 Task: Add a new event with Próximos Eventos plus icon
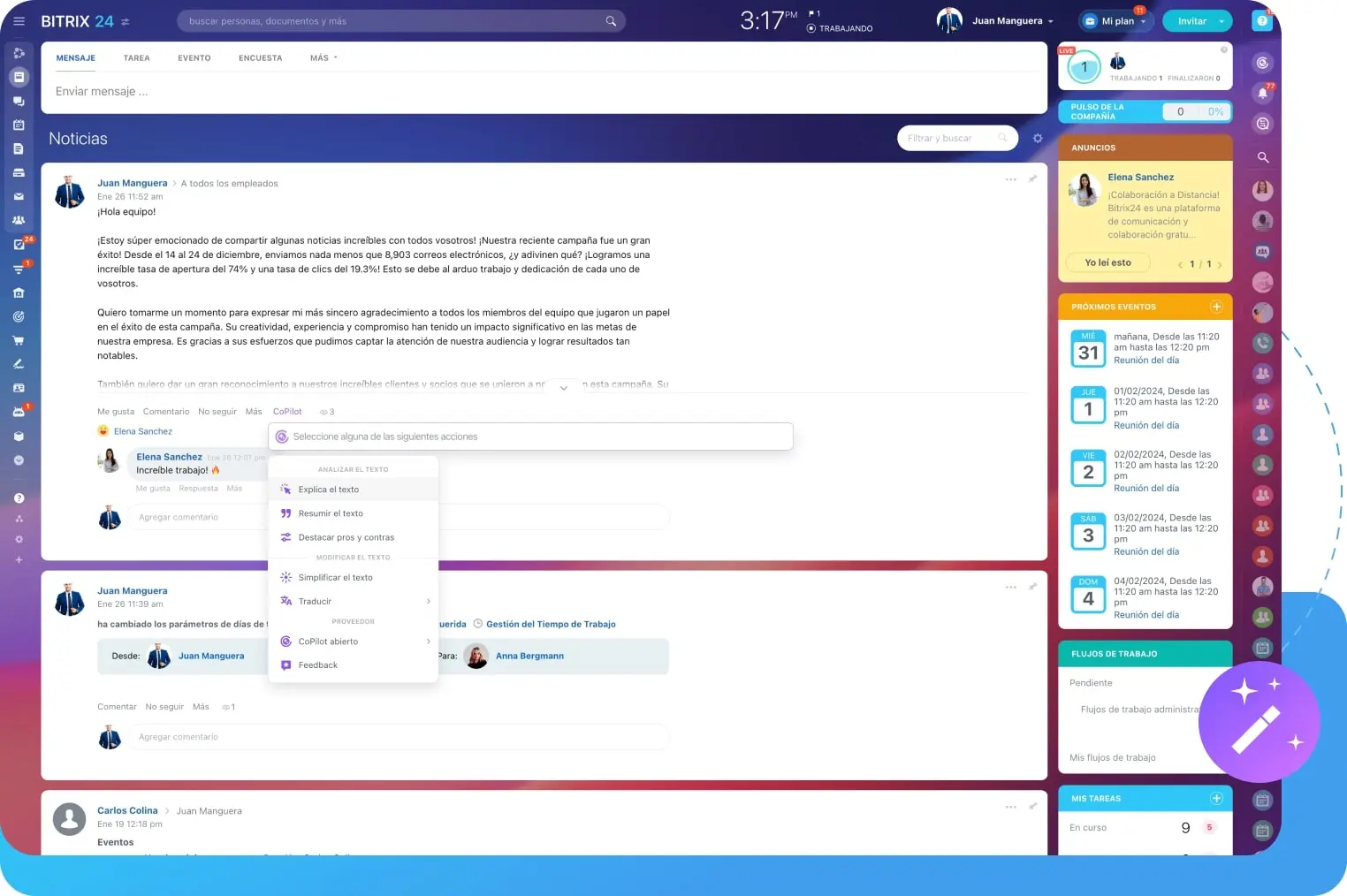tap(1216, 307)
